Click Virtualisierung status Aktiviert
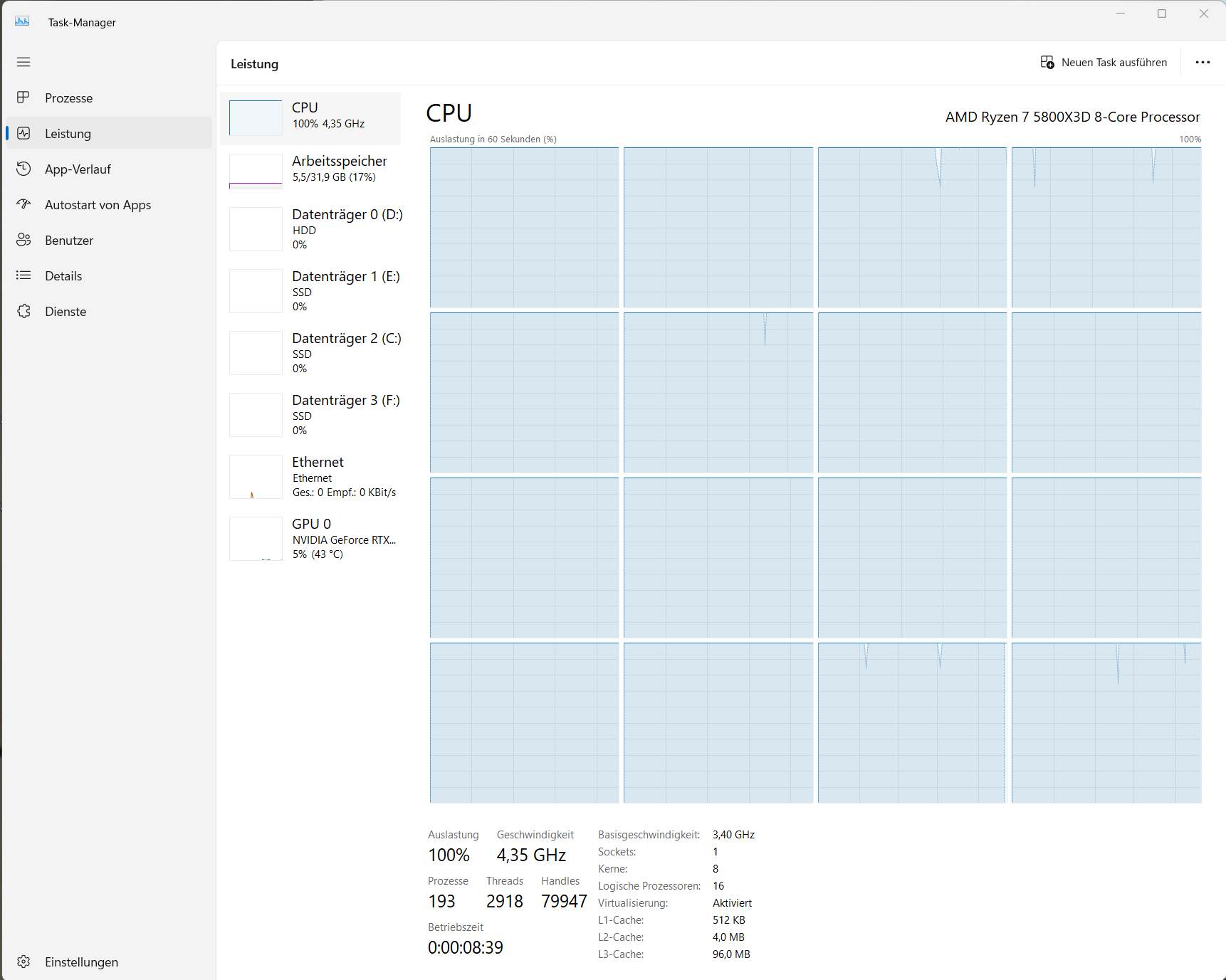The image size is (1226, 980). click(732, 903)
